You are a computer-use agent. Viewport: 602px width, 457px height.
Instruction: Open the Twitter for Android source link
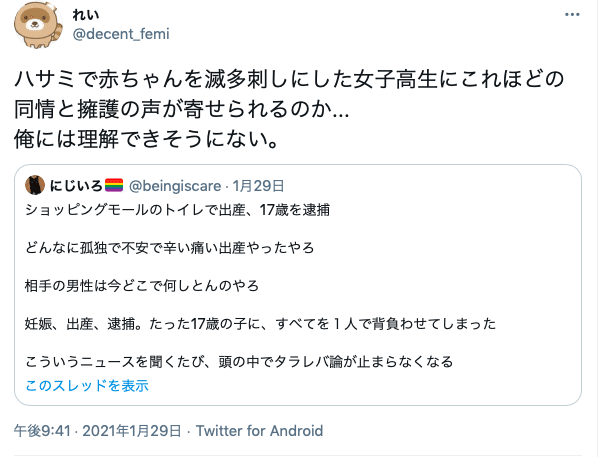260,431
